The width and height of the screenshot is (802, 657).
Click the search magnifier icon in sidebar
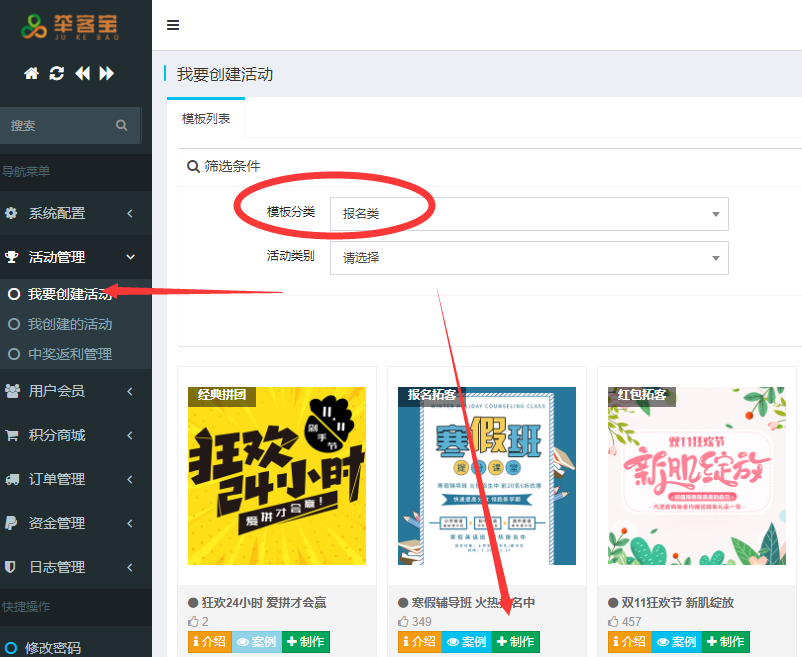pyautogui.click(x=121, y=125)
